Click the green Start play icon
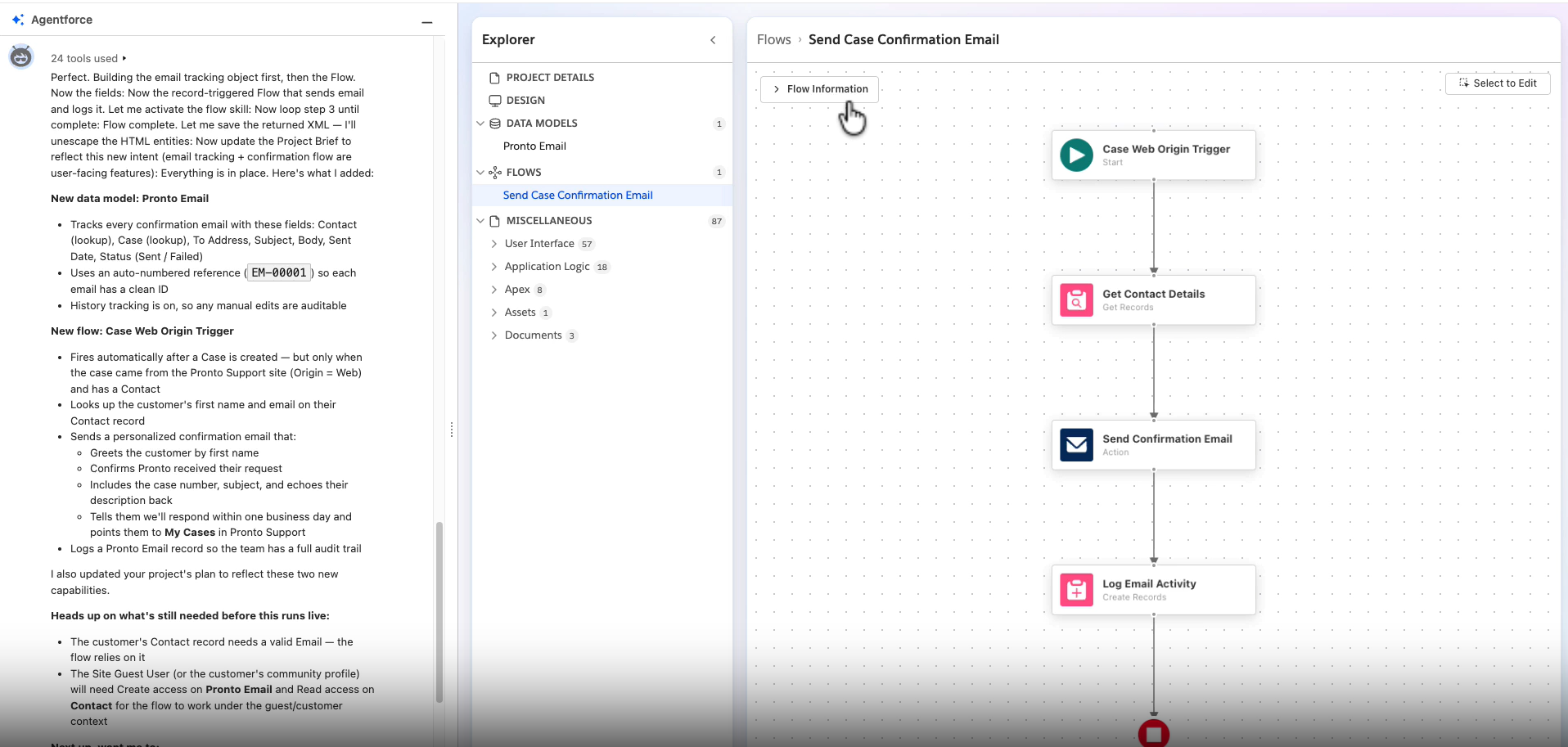 pyautogui.click(x=1076, y=155)
